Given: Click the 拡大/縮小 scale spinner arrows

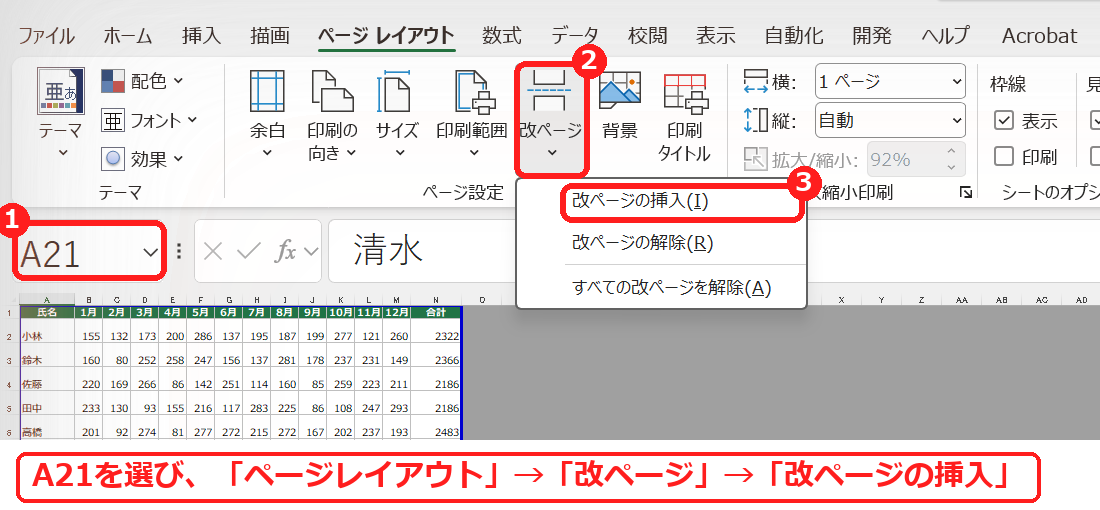Looking at the screenshot, I should (x=951, y=159).
